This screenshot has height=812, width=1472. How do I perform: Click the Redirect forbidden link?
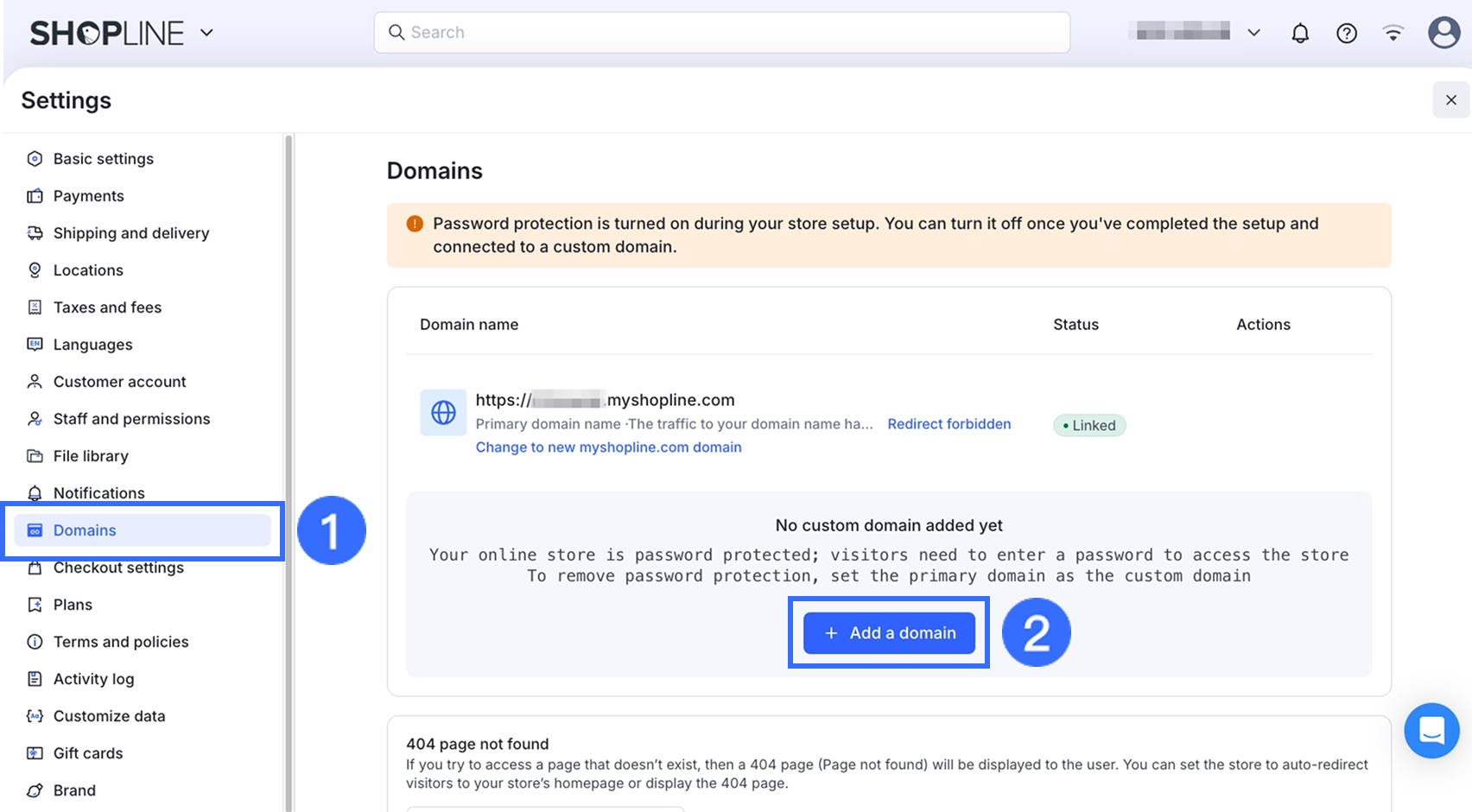tap(949, 424)
